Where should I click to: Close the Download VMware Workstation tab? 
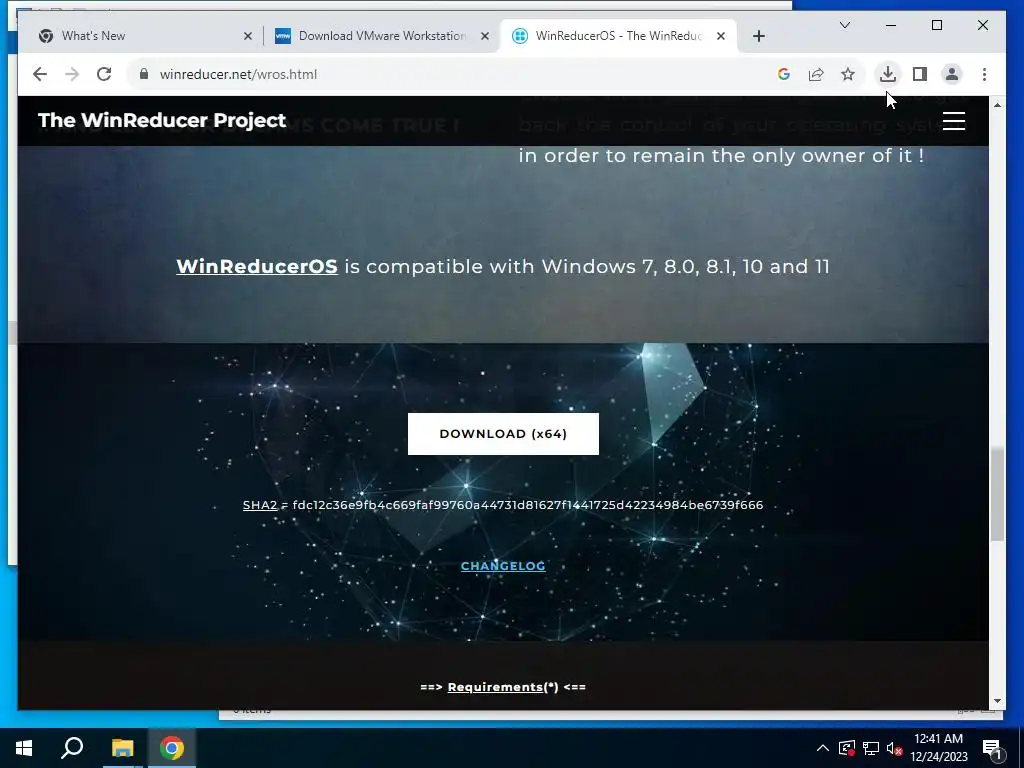coord(485,36)
